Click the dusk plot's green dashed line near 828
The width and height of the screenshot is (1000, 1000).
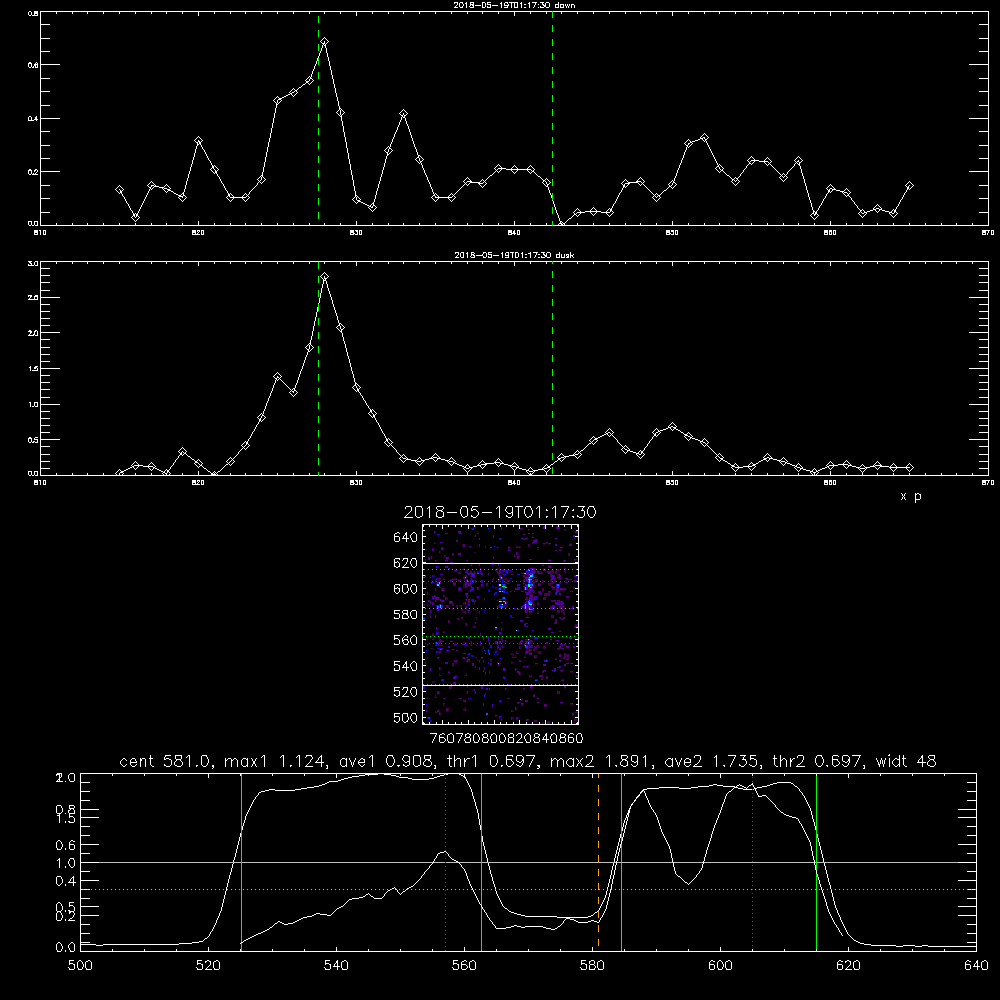point(318,369)
